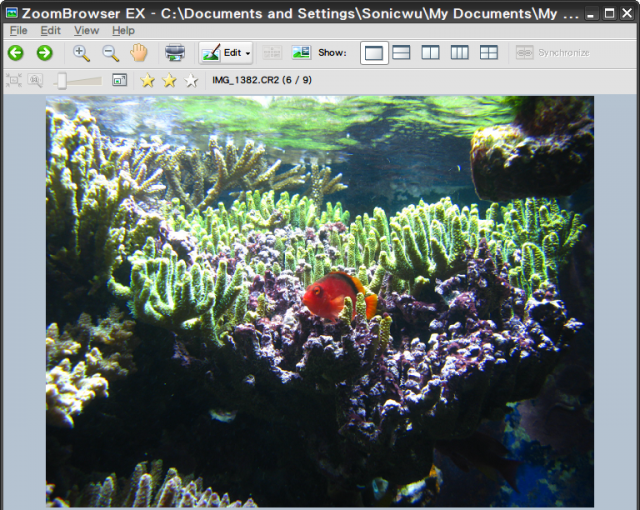
Task: Click the ZoomBrowser EX title bar icon
Action: [12, 13]
